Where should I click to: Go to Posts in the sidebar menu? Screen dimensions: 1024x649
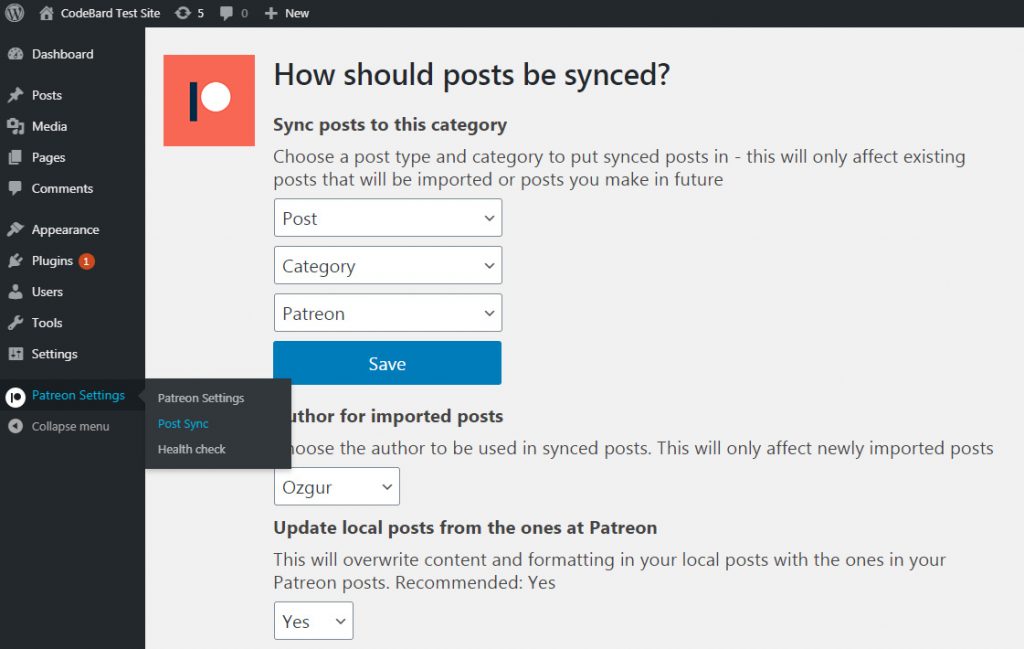point(47,95)
